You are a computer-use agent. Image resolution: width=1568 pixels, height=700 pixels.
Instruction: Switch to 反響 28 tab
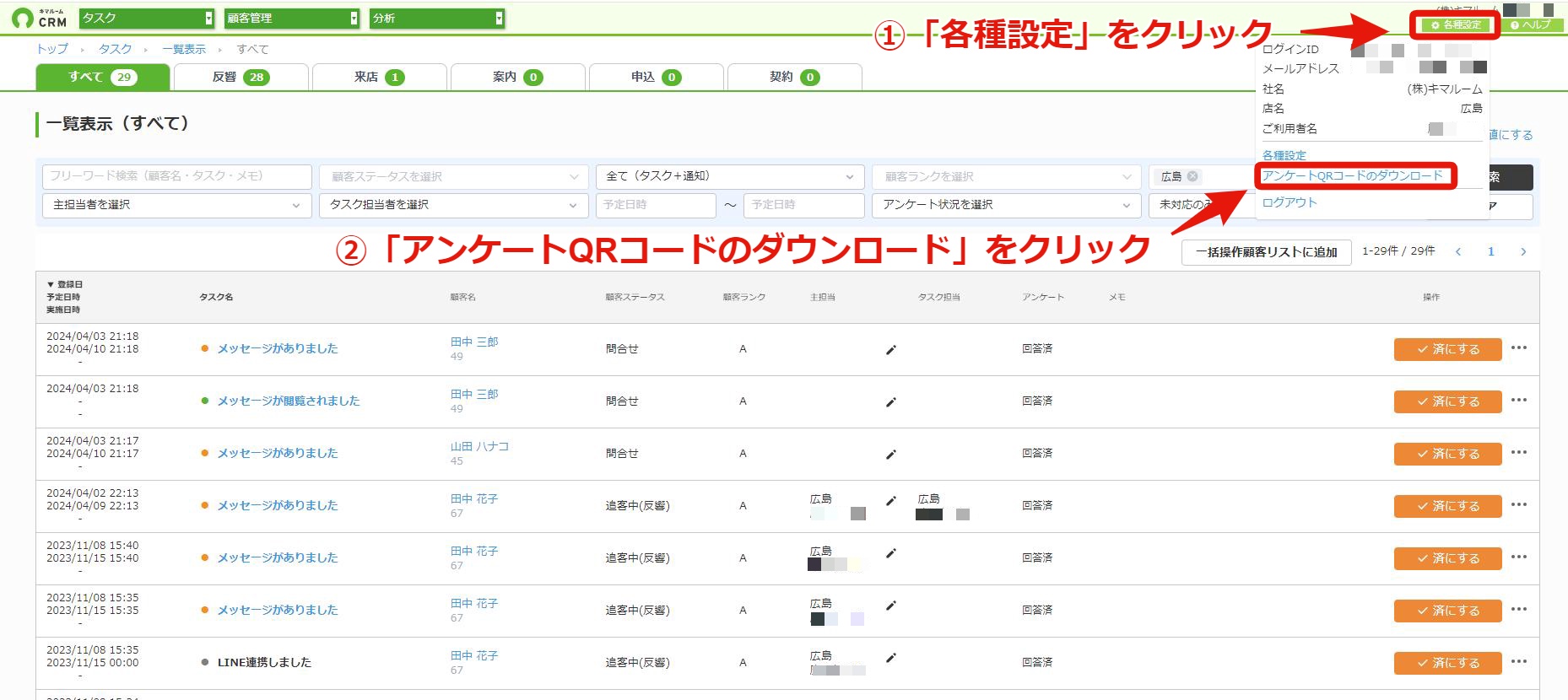(241, 77)
